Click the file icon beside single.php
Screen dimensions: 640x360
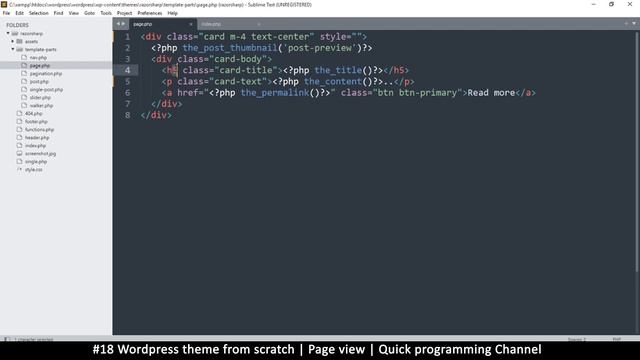click(x=19, y=161)
